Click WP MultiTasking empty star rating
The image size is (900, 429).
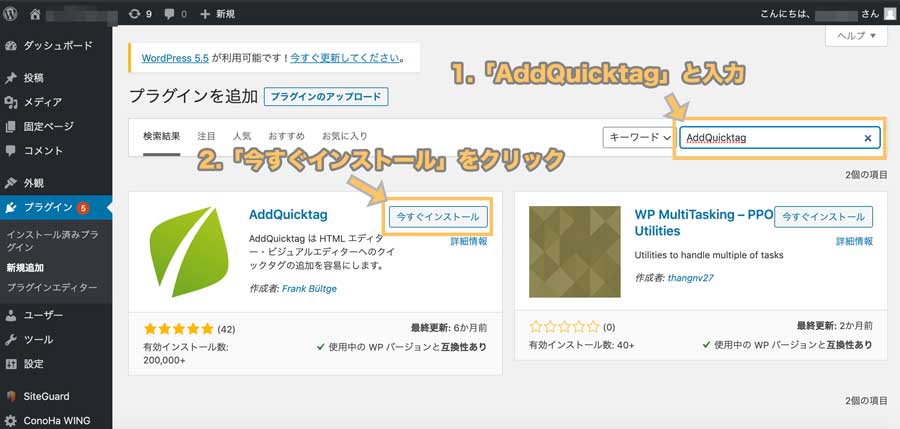[564, 327]
